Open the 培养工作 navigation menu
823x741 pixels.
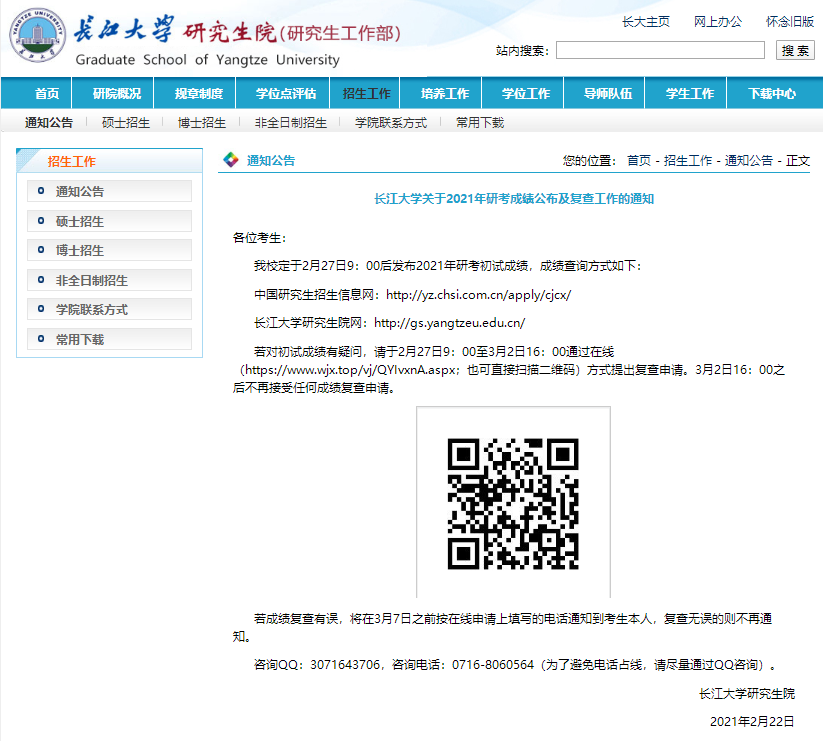pos(445,94)
